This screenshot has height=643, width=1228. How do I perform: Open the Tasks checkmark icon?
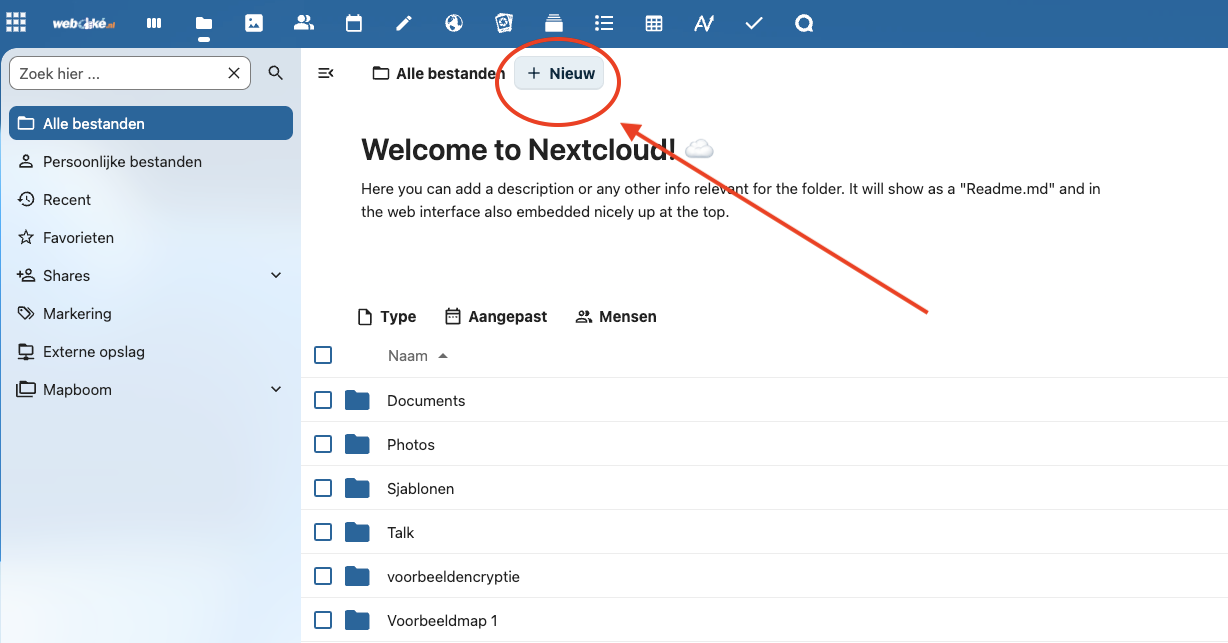point(754,23)
